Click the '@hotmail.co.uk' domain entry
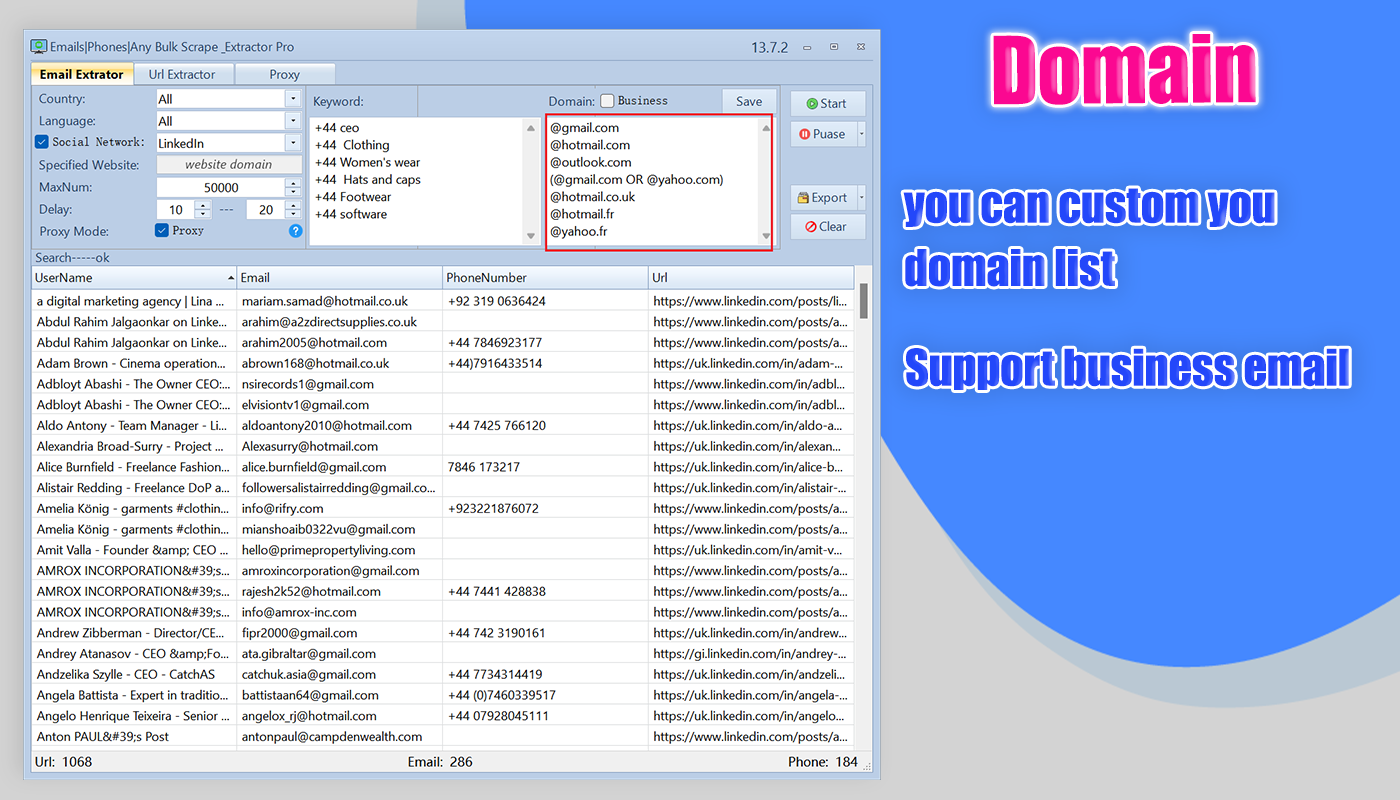 click(x=593, y=197)
